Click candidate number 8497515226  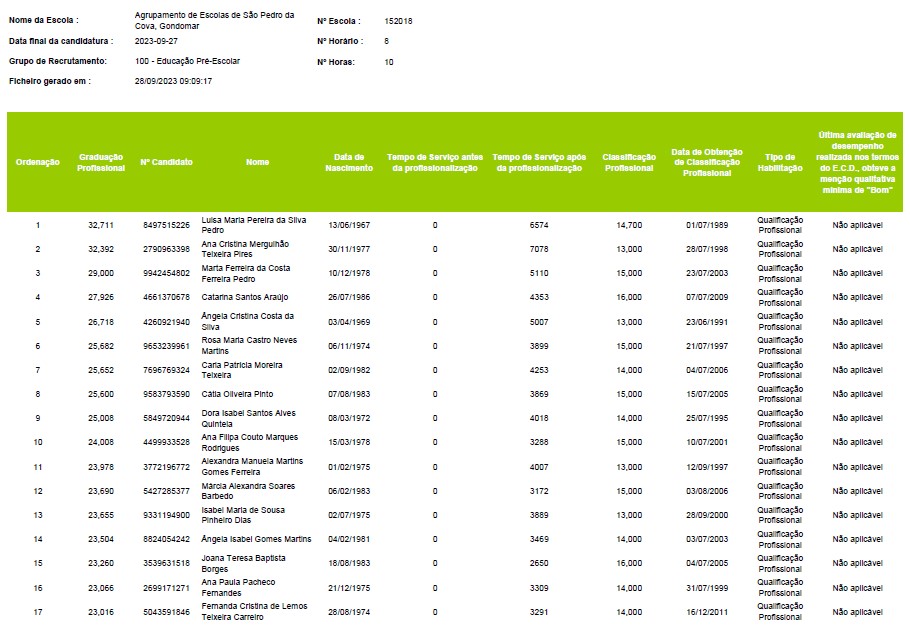coord(166,225)
